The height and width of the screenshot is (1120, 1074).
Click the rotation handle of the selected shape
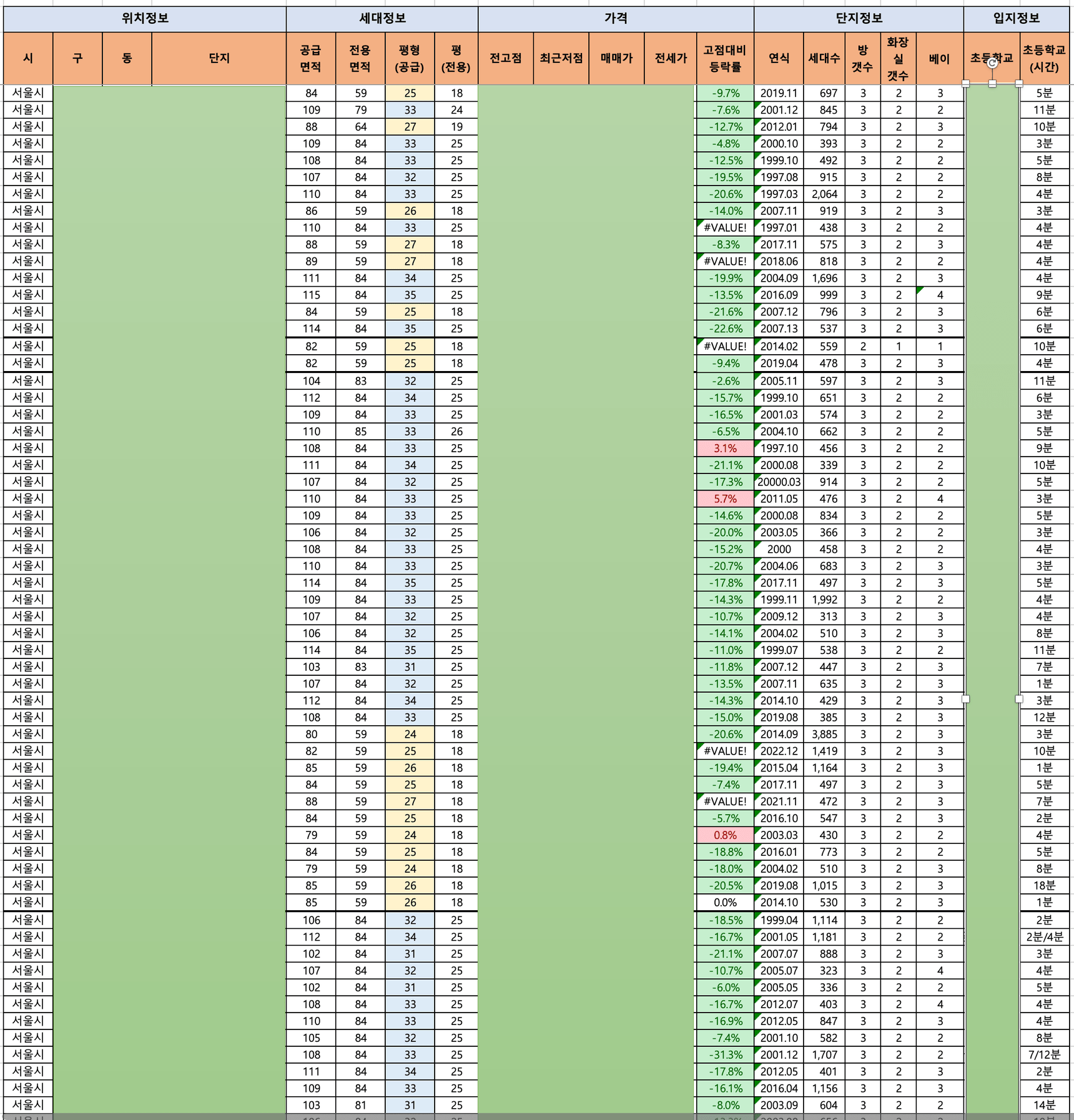tap(992, 63)
